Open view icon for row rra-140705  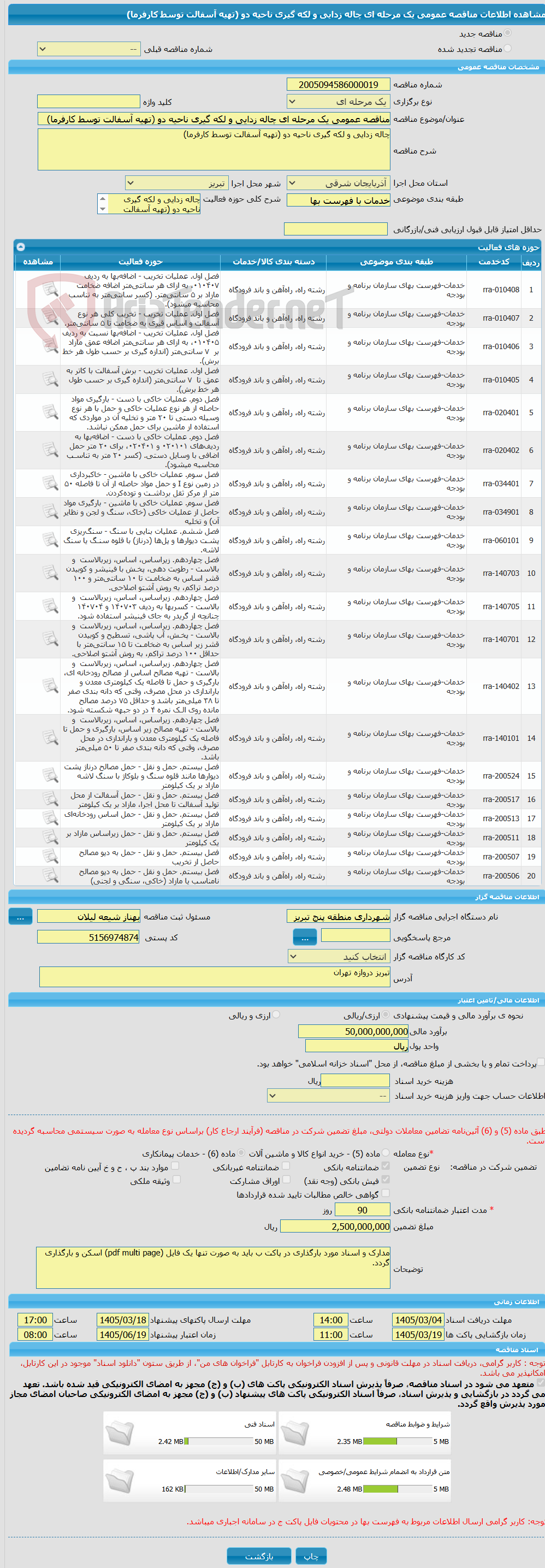coord(50,606)
